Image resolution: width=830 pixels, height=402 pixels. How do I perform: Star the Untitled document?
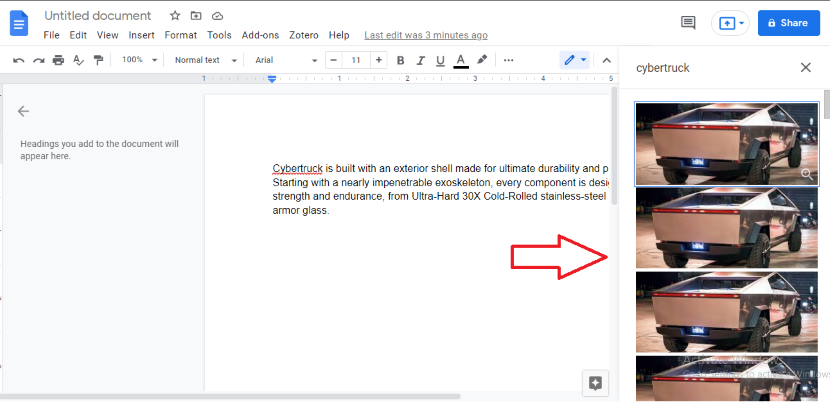(x=175, y=16)
